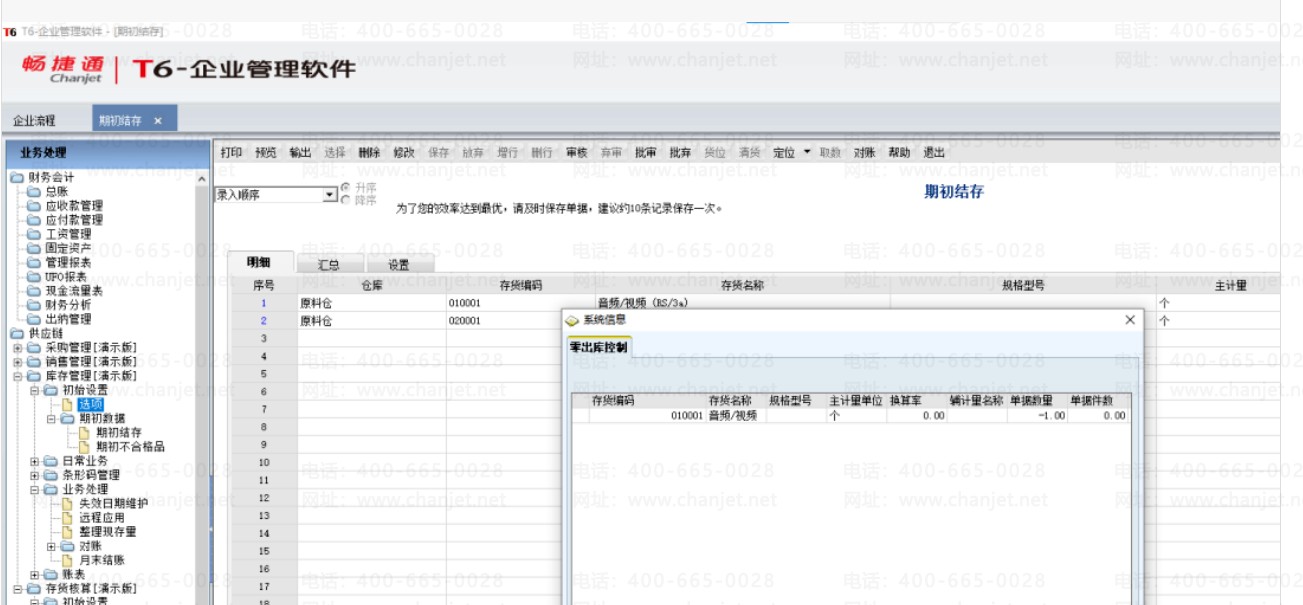The image size is (1303, 605).
Task: Click 批弃 toolbar button
Action: click(x=680, y=153)
